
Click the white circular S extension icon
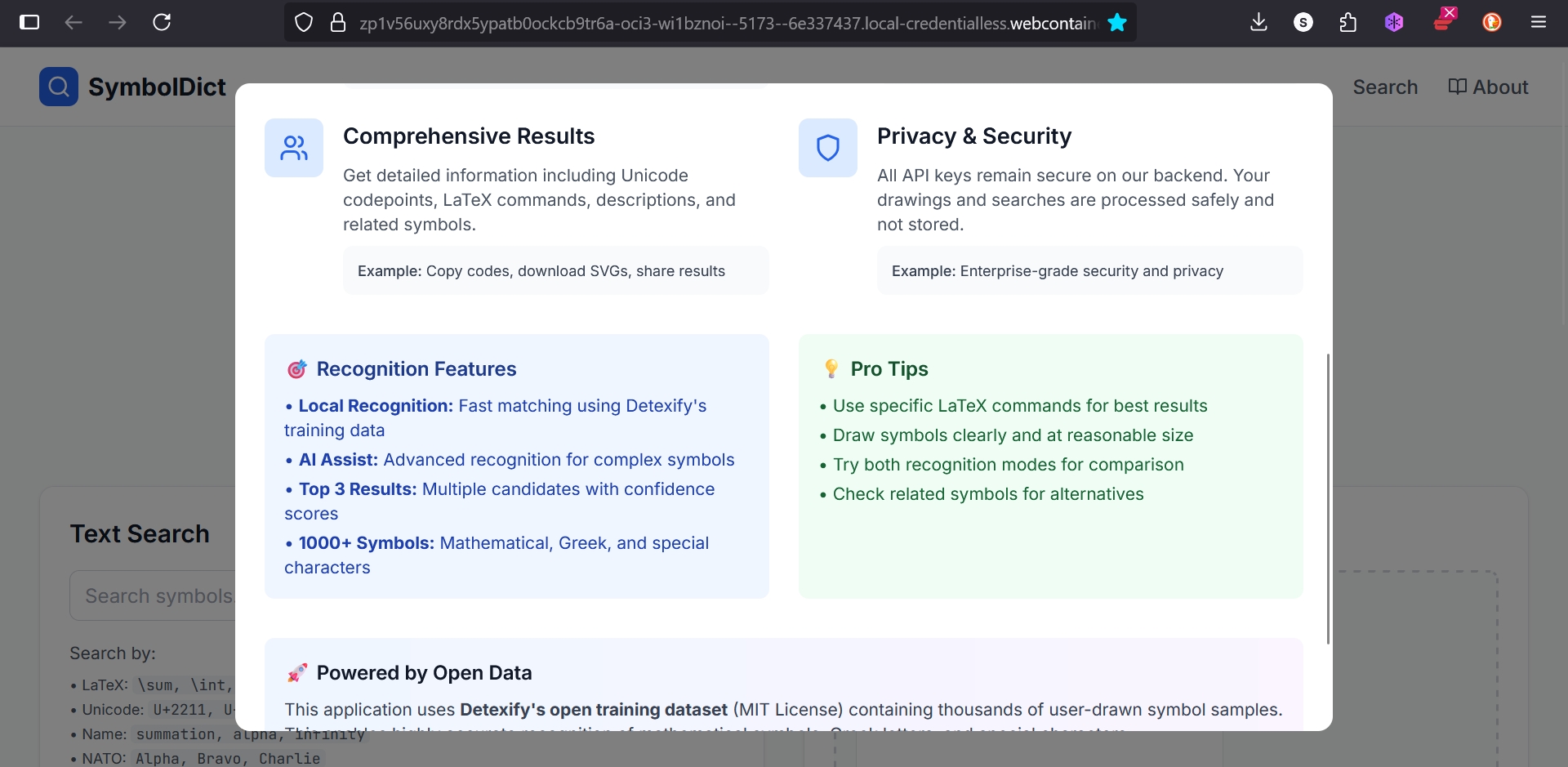1303,22
